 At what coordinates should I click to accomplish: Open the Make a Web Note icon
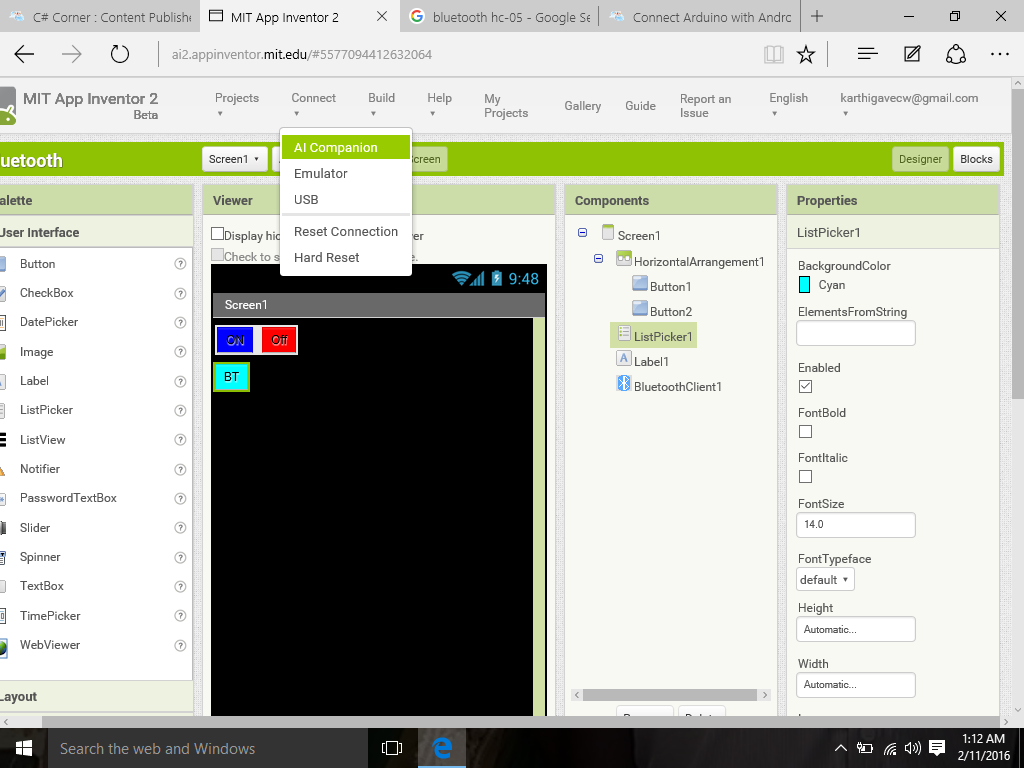click(912, 54)
